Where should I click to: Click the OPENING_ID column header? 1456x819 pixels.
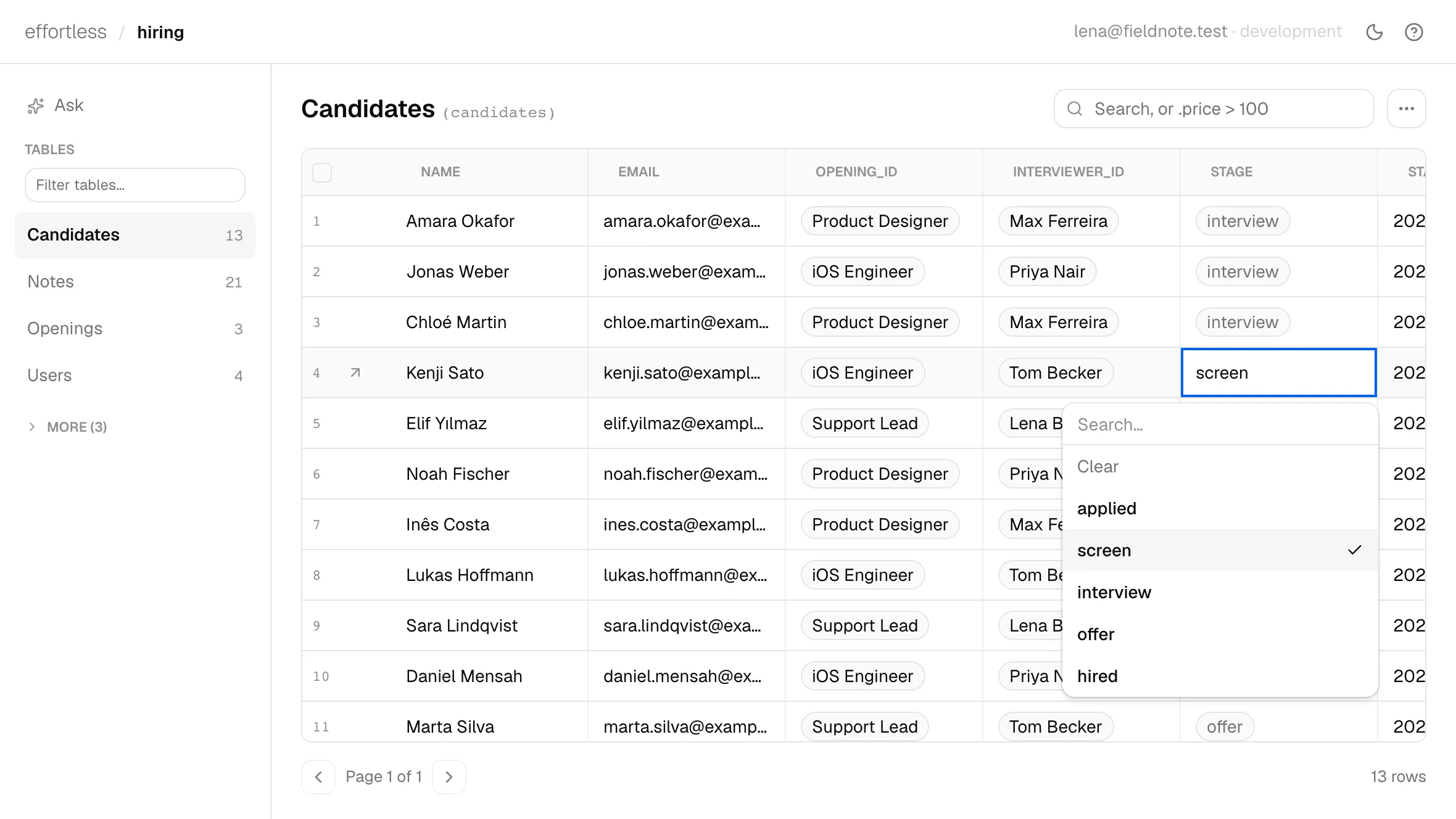856,172
